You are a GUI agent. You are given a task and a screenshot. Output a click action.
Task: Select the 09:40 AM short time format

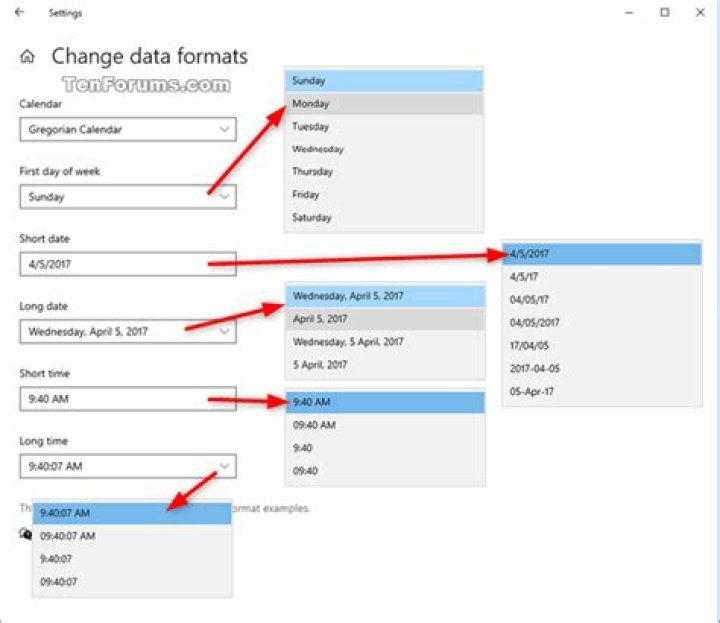[385, 425]
